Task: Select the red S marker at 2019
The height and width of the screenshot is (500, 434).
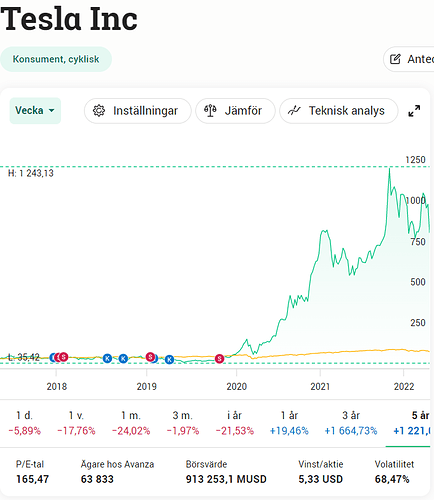Action: [150, 357]
